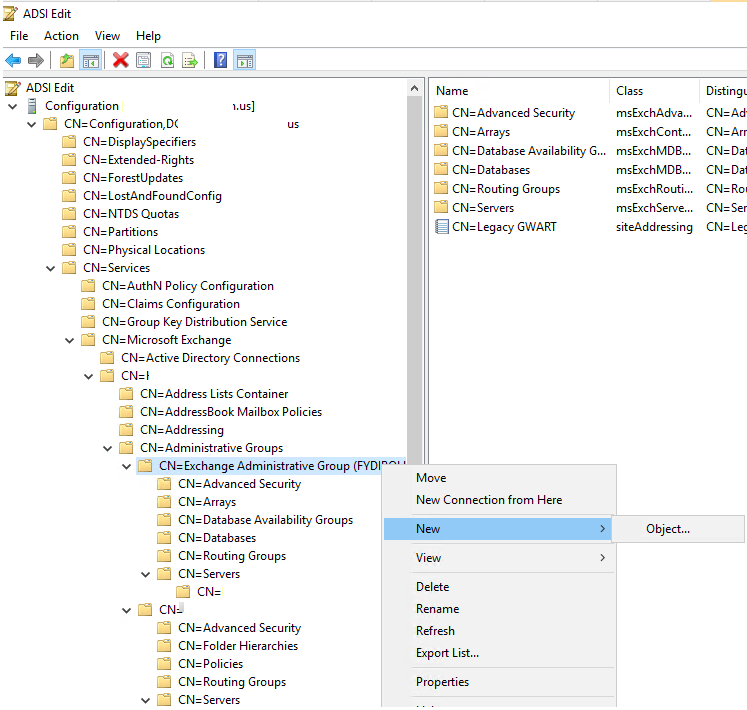Collapse the CN=Configuration,DC node

pyautogui.click(x=32, y=124)
